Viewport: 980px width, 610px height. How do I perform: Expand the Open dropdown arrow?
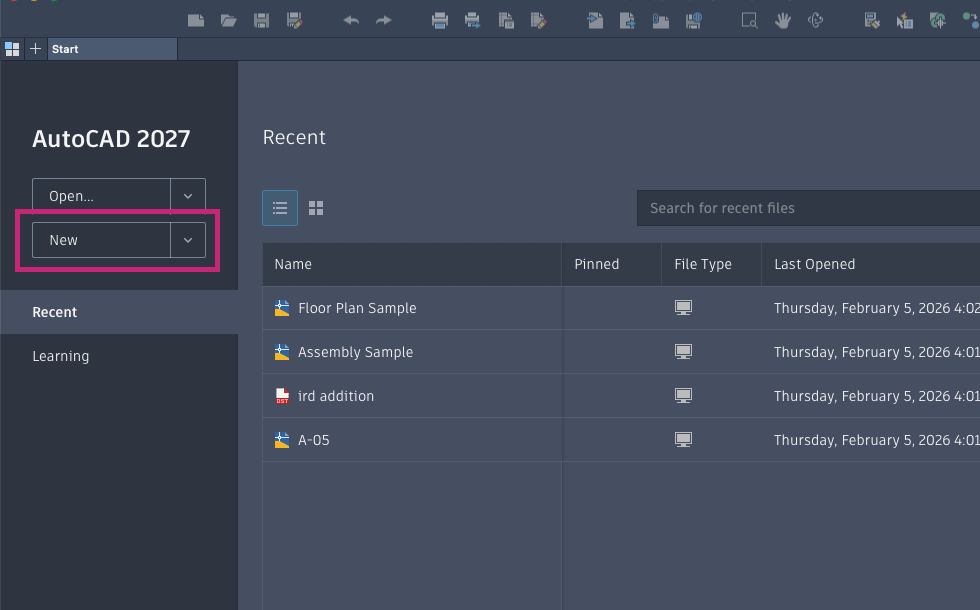click(188, 196)
